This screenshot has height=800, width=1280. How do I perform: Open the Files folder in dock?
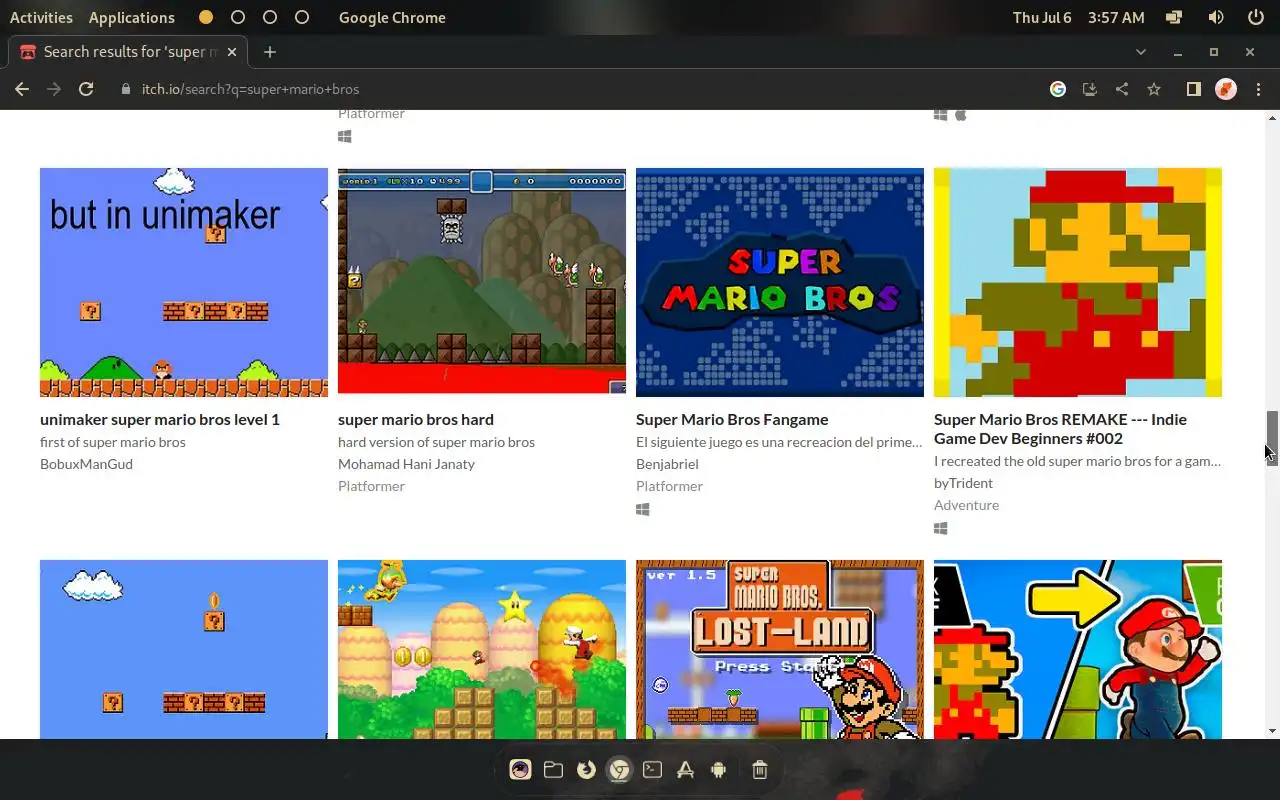553,769
